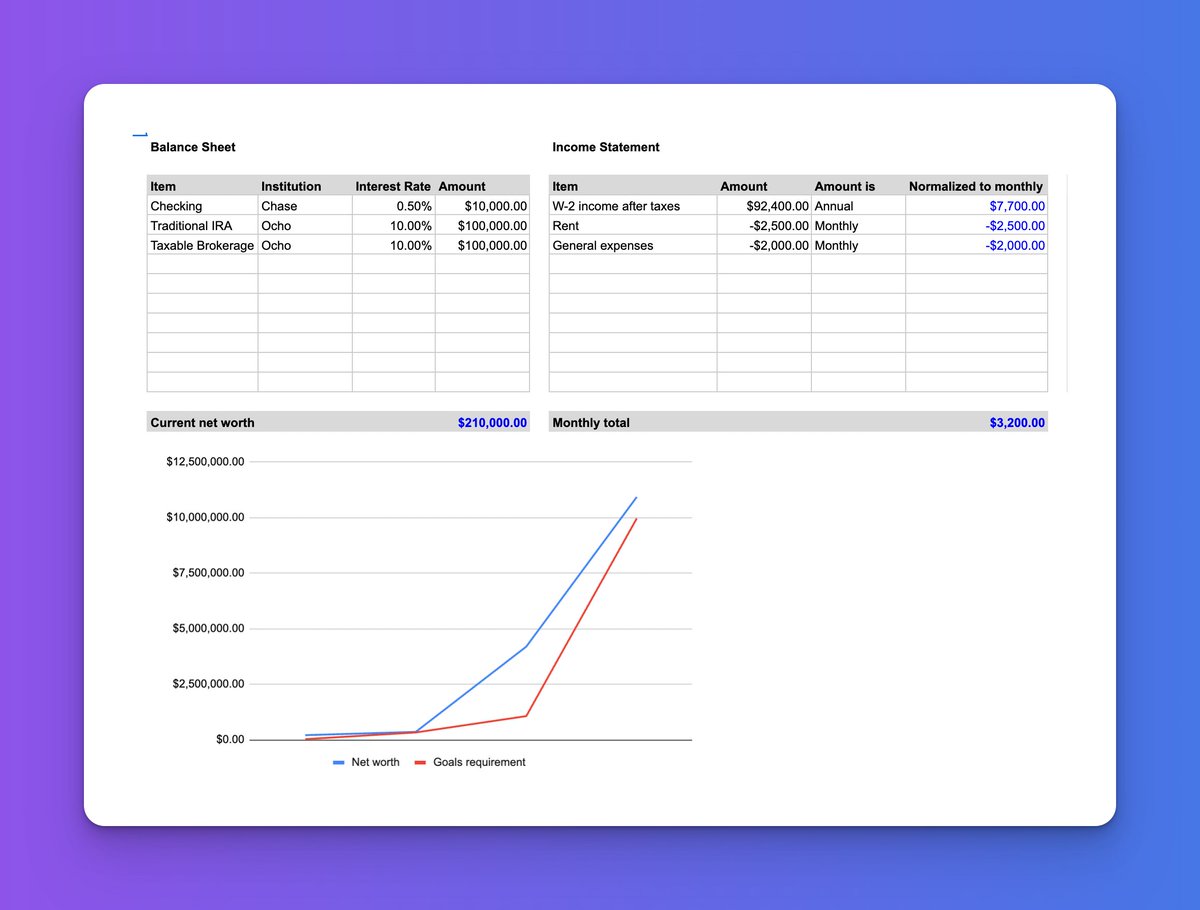The height and width of the screenshot is (910, 1200).
Task: Select Taxable Brokerage's $100,000.00 amount
Action: click(x=482, y=245)
